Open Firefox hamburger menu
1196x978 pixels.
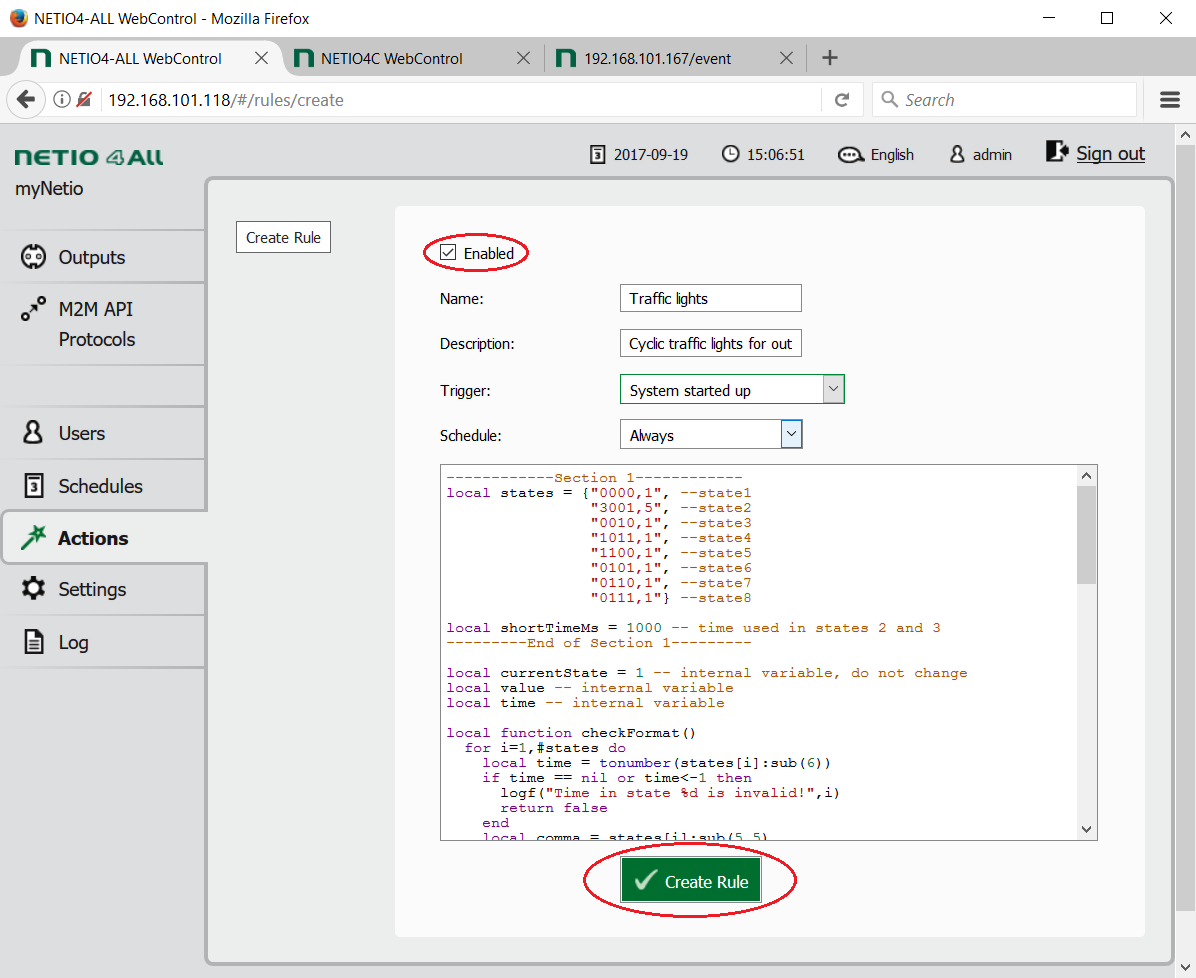pos(1169,100)
